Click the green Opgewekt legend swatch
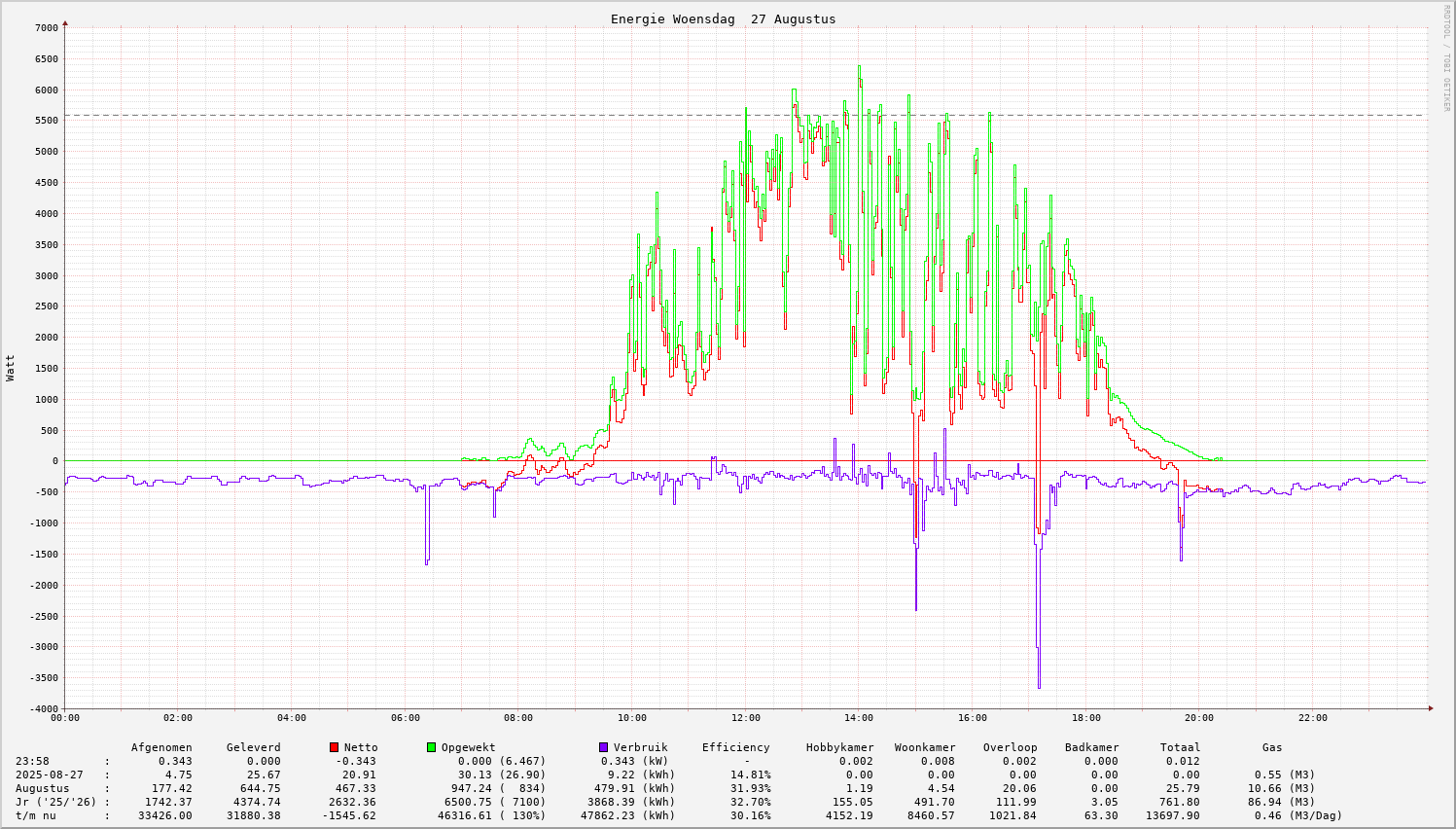The image size is (1456, 829). point(431,747)
